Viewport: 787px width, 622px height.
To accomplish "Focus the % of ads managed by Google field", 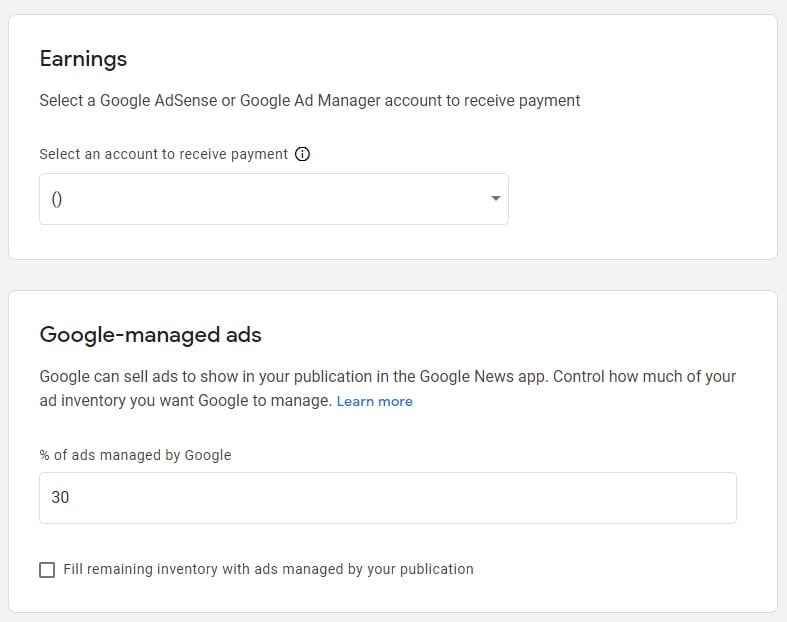I will [x=388, y=497].
